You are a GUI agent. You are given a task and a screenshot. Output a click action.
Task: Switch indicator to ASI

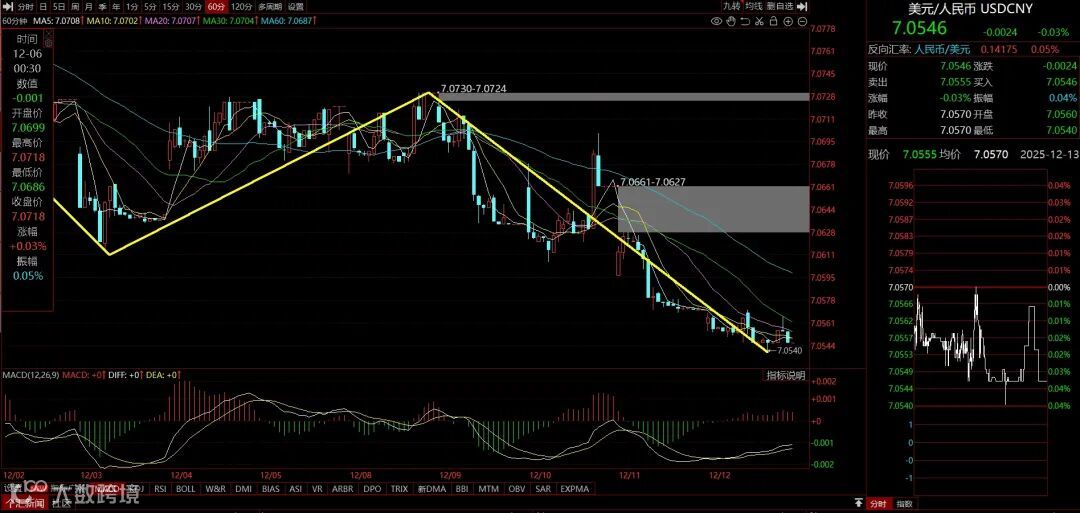point(295,489)
